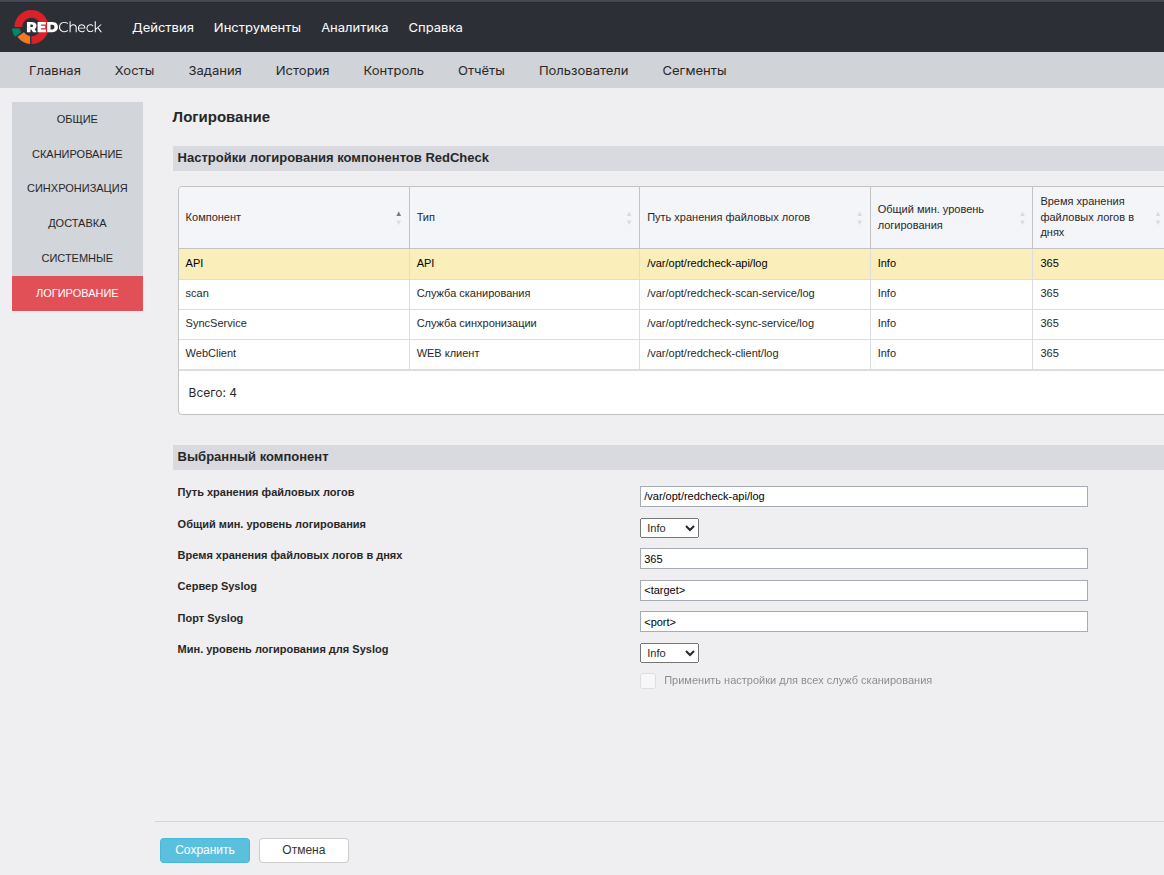Image resolution: width=1164 pixels, height=875 pixels.
Task: Select СИСТЕМНЫЕ settings section
Action: pyautogui.click(x=77, y=258)
